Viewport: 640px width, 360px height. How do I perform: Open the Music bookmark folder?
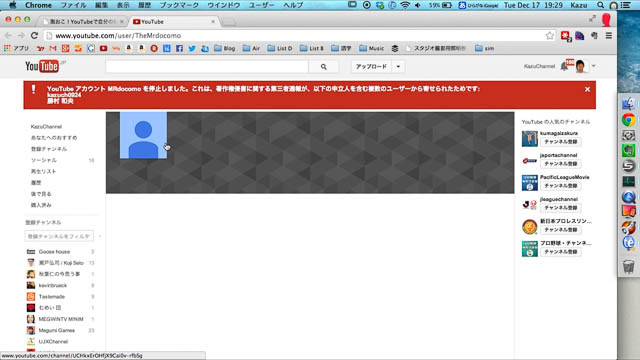[x=371, y=48]
